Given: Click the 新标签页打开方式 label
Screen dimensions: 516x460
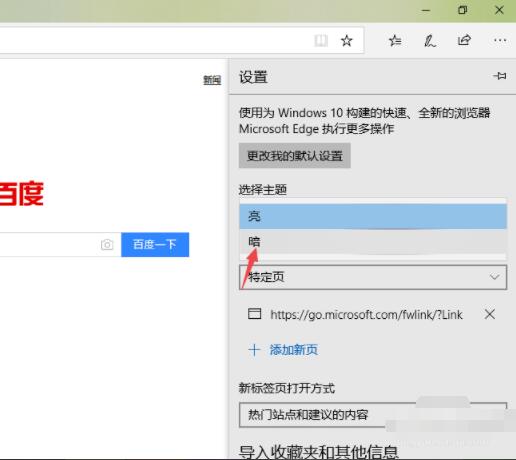Looking at the screenshot, I should click(287, 388).
